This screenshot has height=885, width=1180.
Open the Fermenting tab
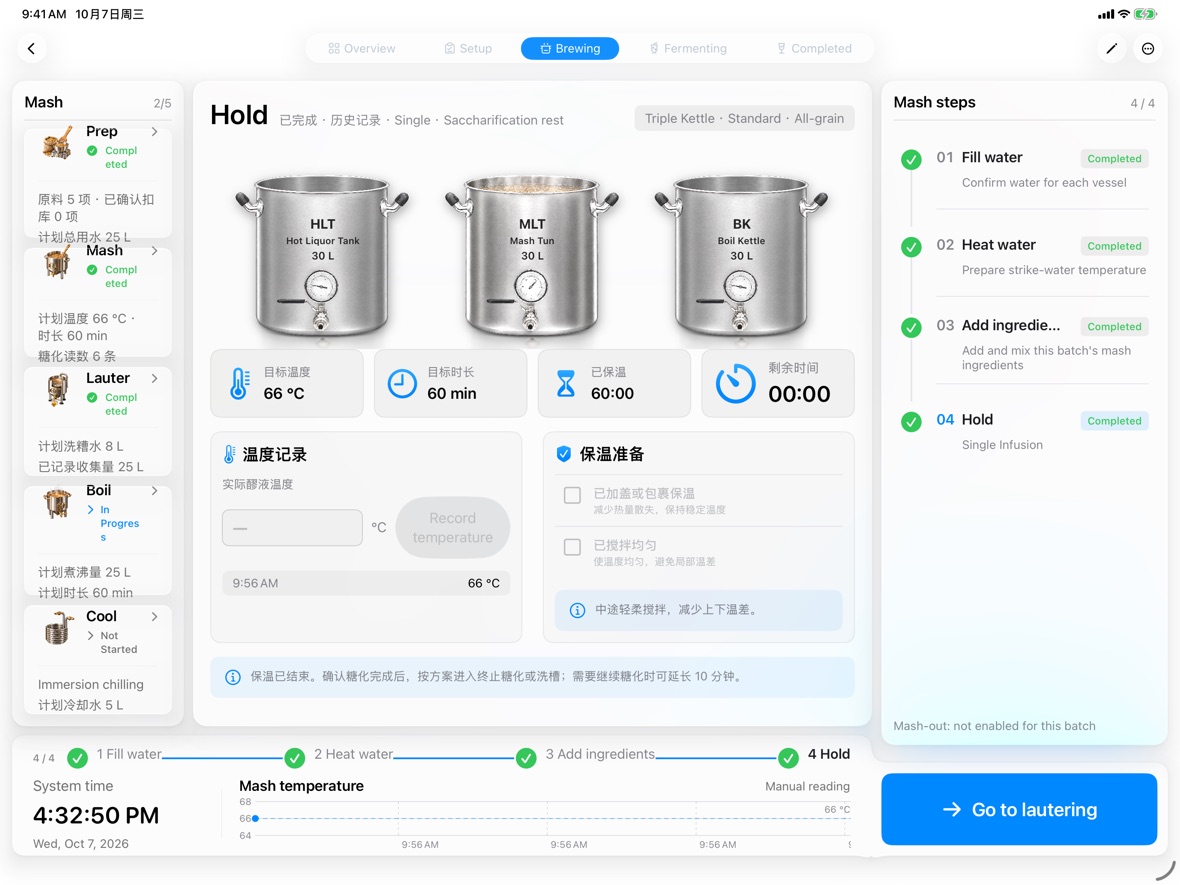(688, 48)
